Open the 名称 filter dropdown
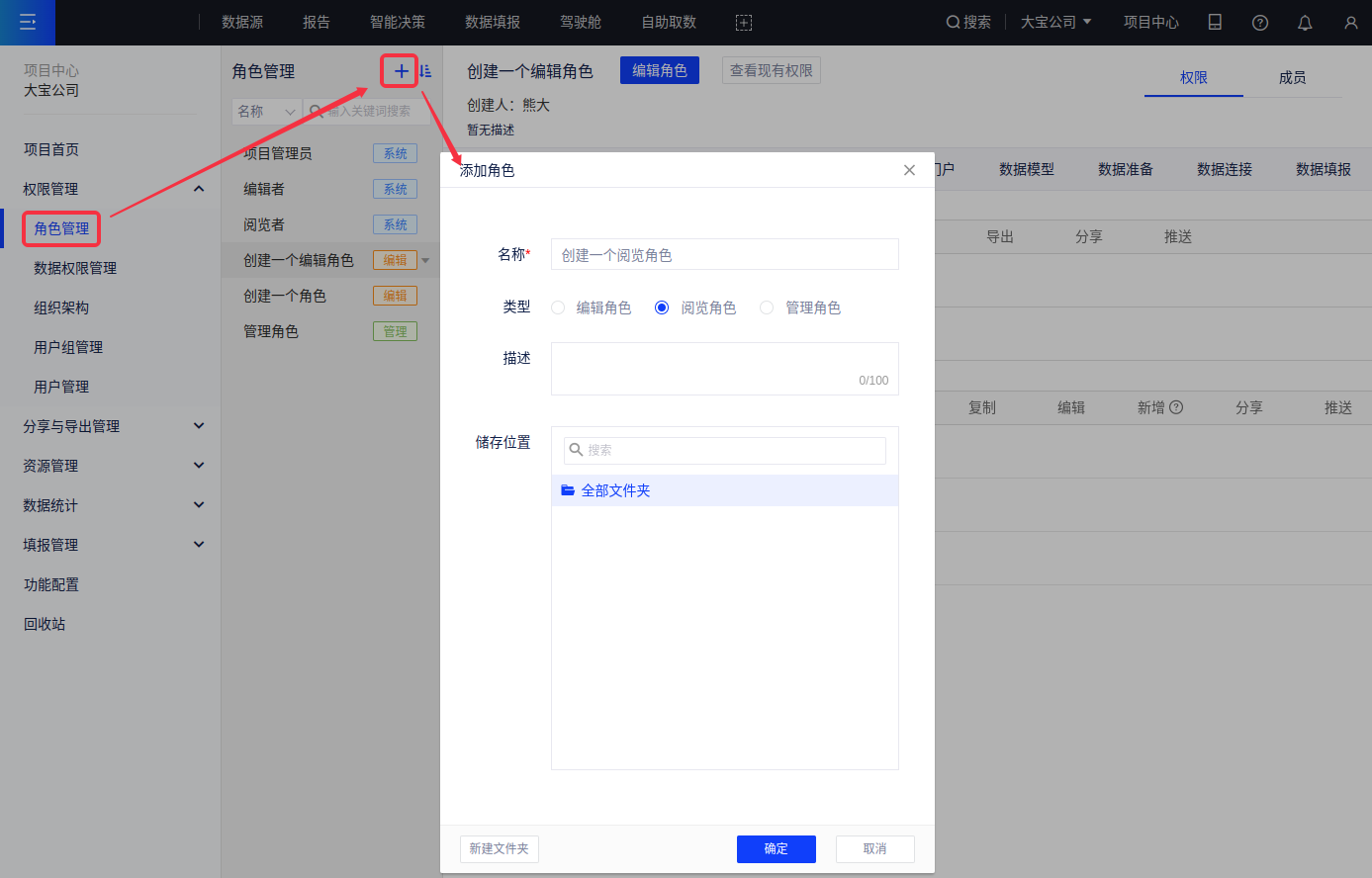 tap(266, 111)
